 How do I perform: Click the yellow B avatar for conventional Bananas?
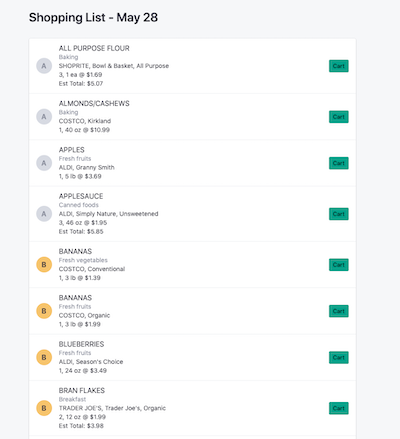(44, 265)
